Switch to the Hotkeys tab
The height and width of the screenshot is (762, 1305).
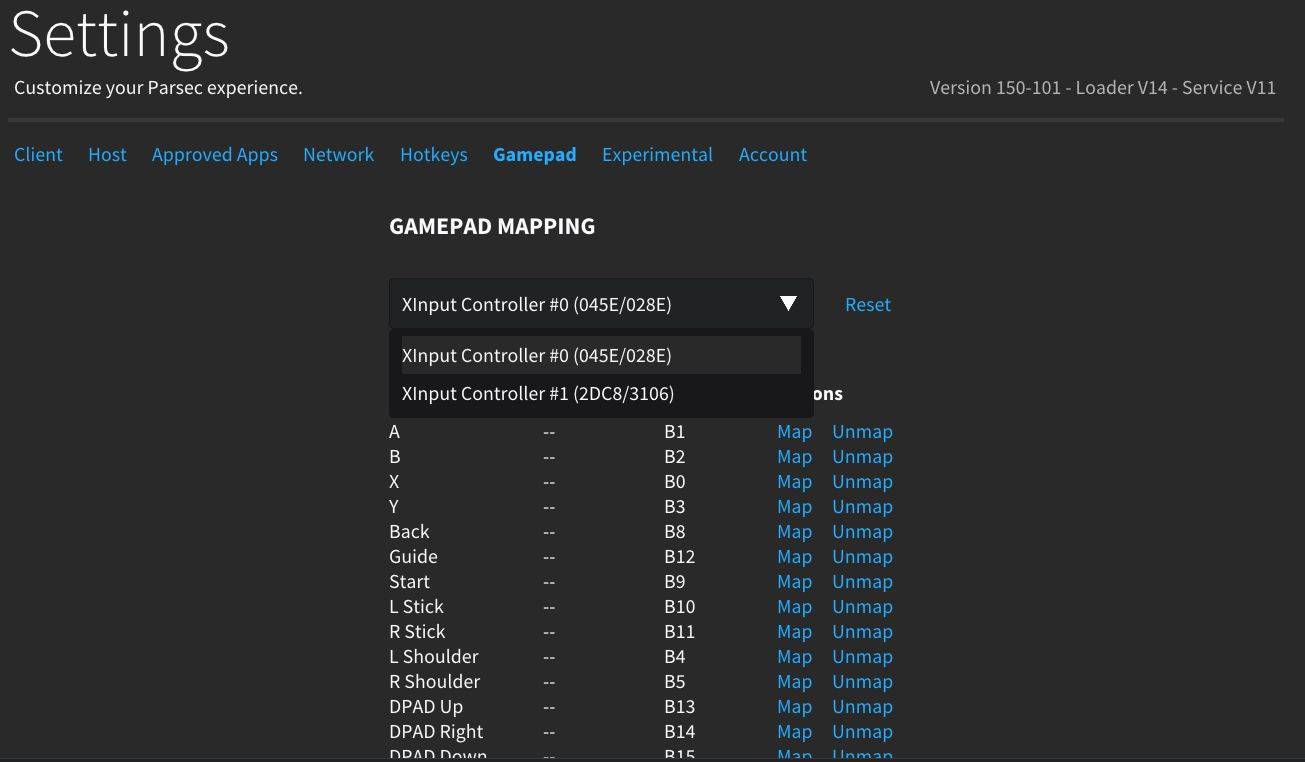tap(433, 155)
